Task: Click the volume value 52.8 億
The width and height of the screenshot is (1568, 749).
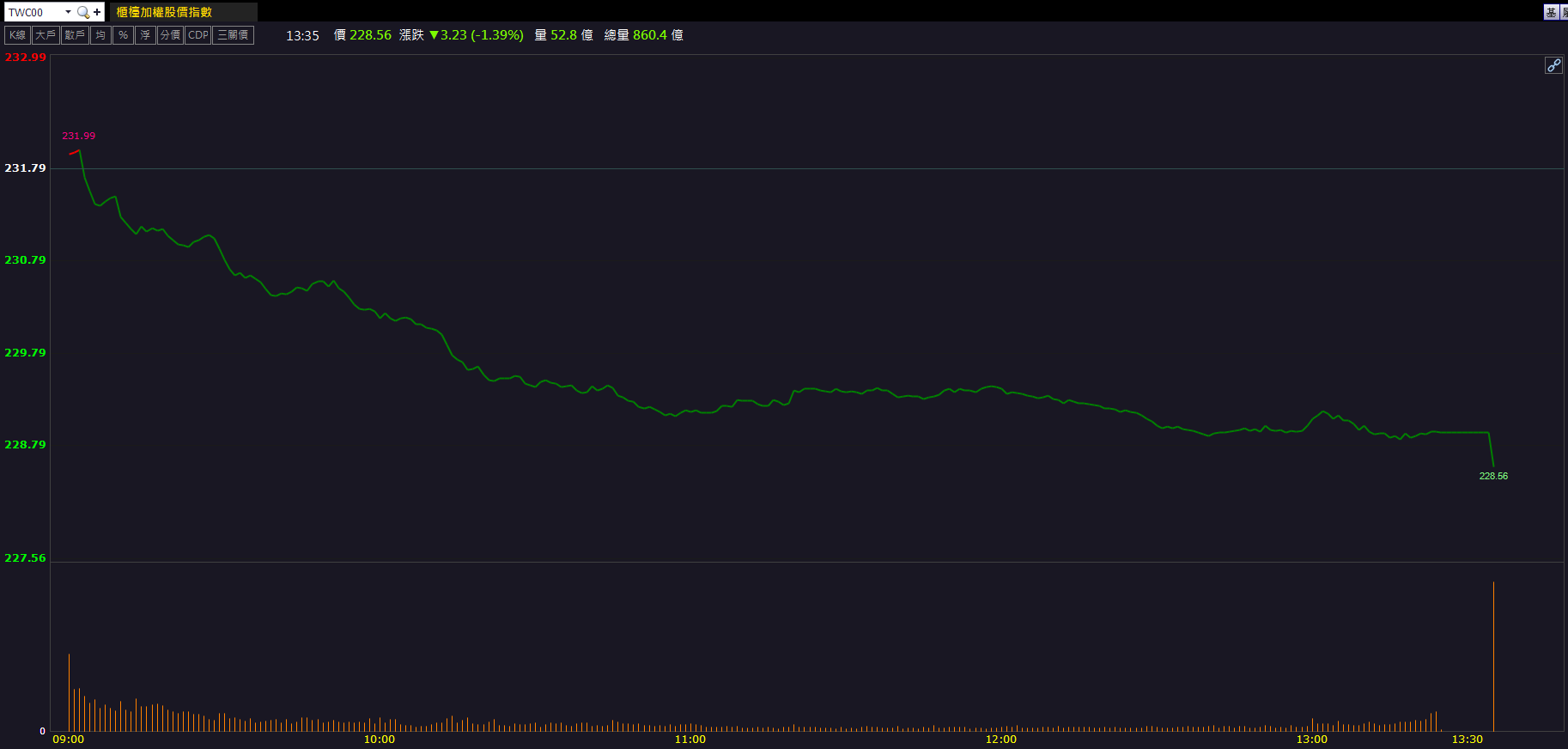Action: pyautogui.click(x=572, y=35)
